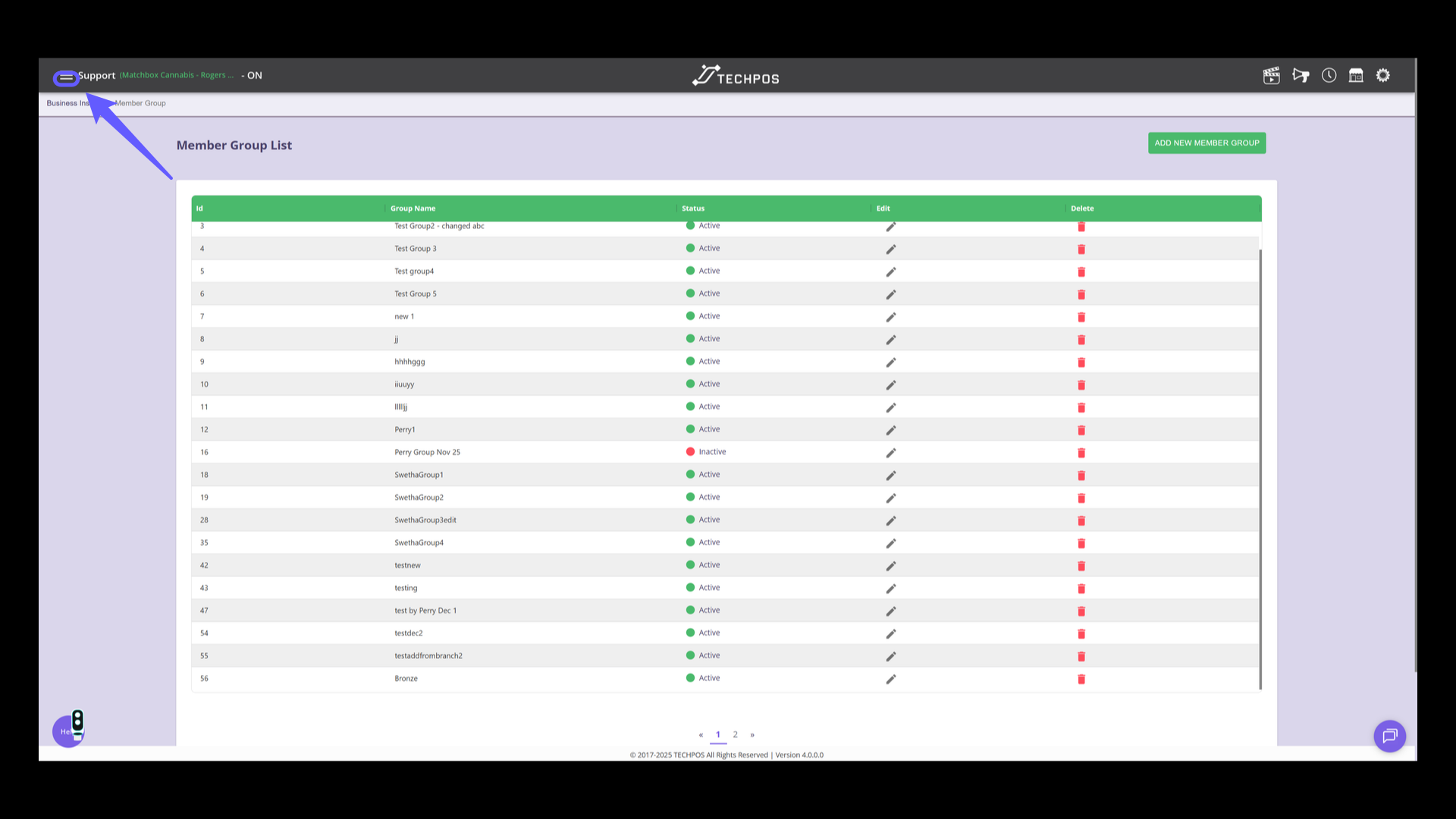1456x819 pixels.
Task: Open the settings gear icon
Action: click(1382, 75)
